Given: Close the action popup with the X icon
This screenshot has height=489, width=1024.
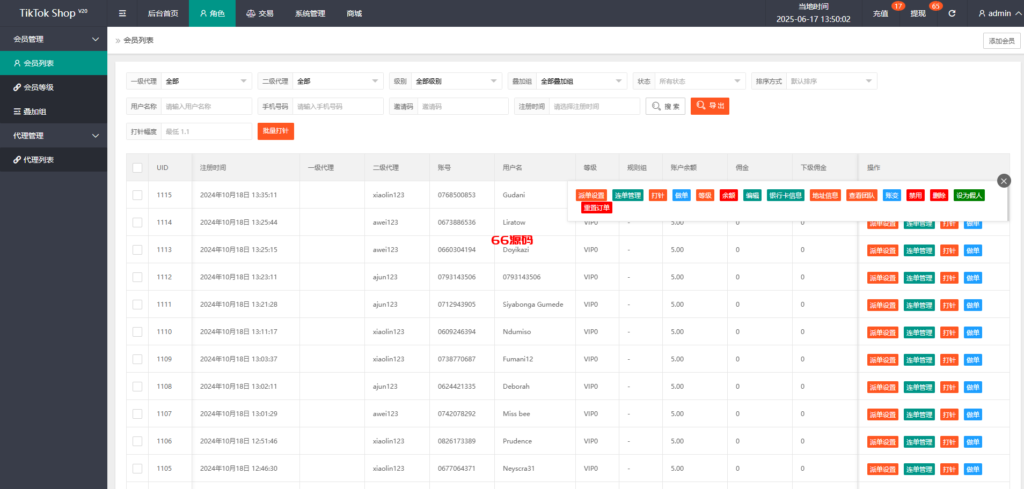Looking at the screenshot, I should click(1004, 181).
